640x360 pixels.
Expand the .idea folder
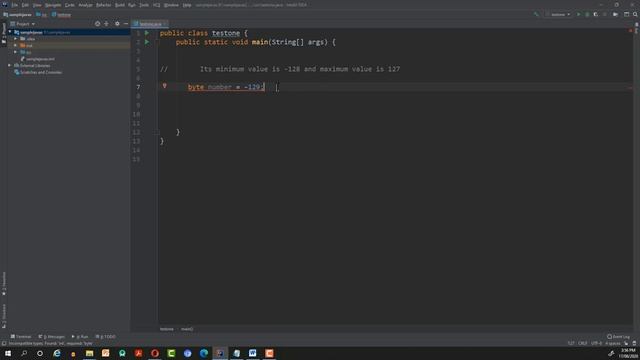click(16, 38)
